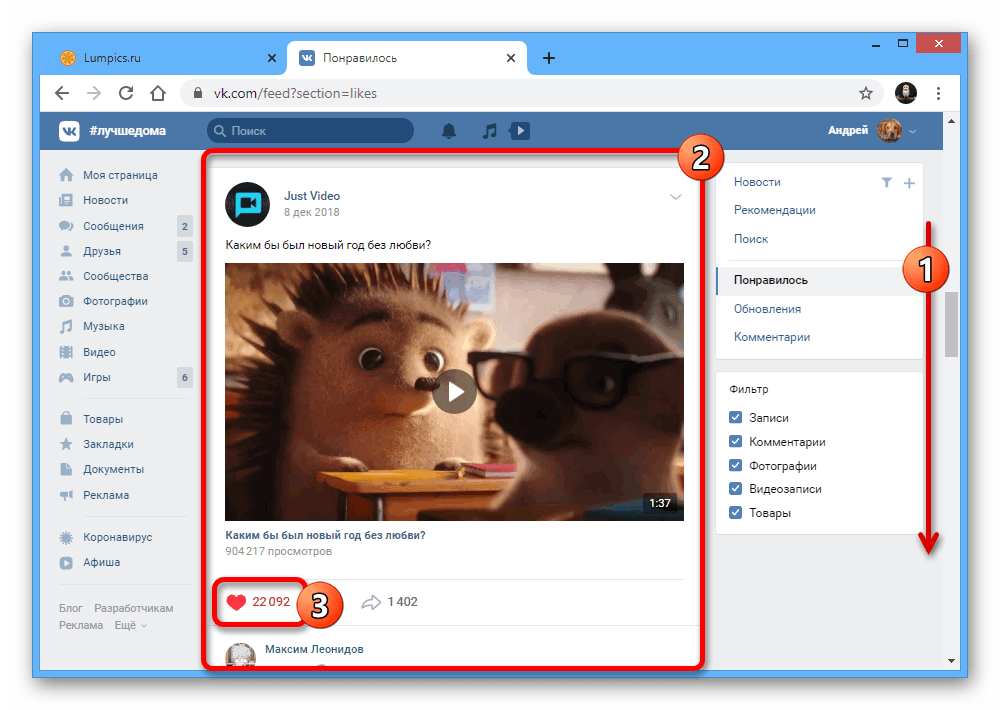Viewport: 1000px width, 710px height.
Task: Click the megaphone icon beside Реклама
Action: tap(66, 495)
